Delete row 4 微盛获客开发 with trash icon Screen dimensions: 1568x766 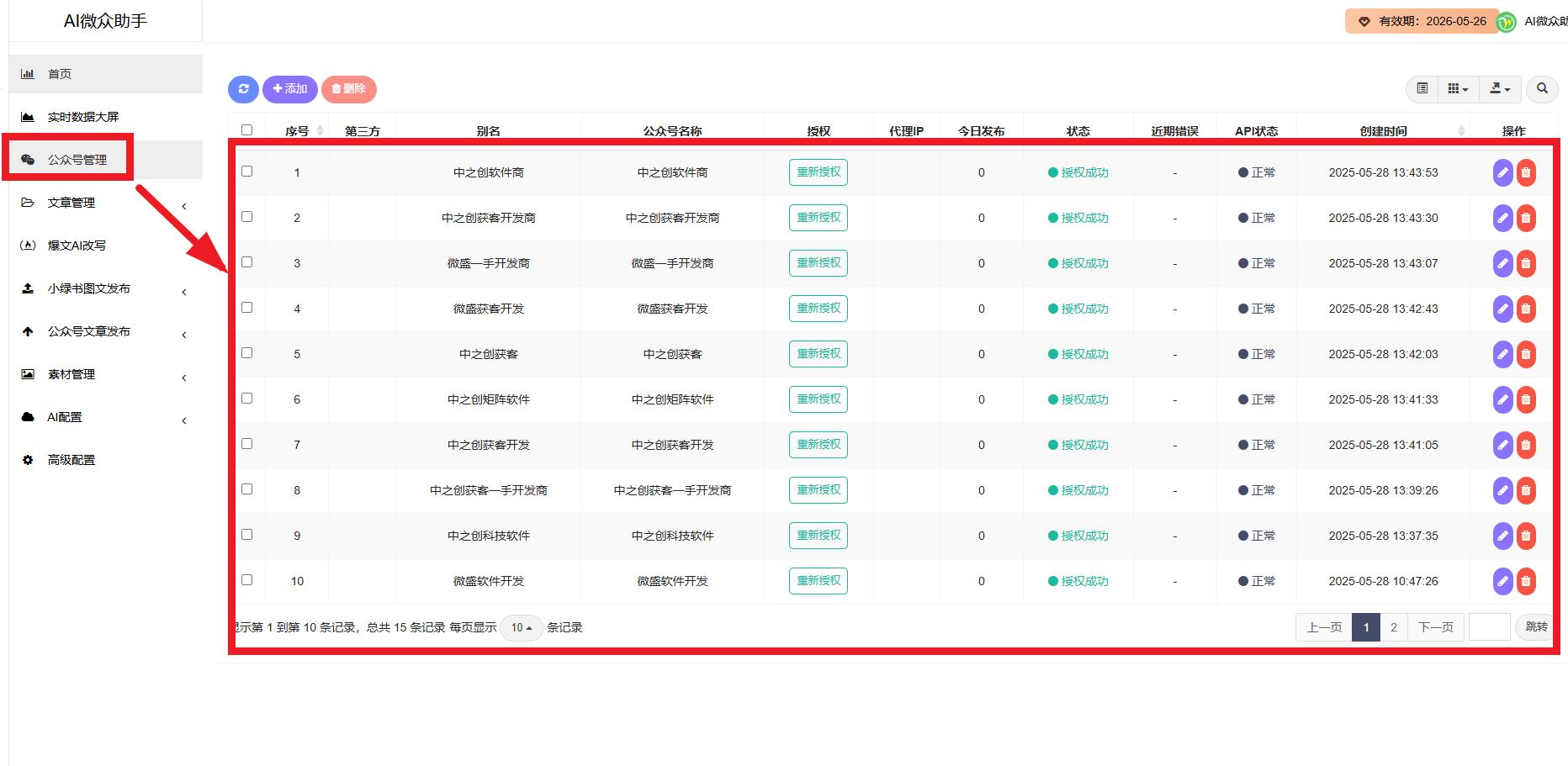[x=1526, y=309]
